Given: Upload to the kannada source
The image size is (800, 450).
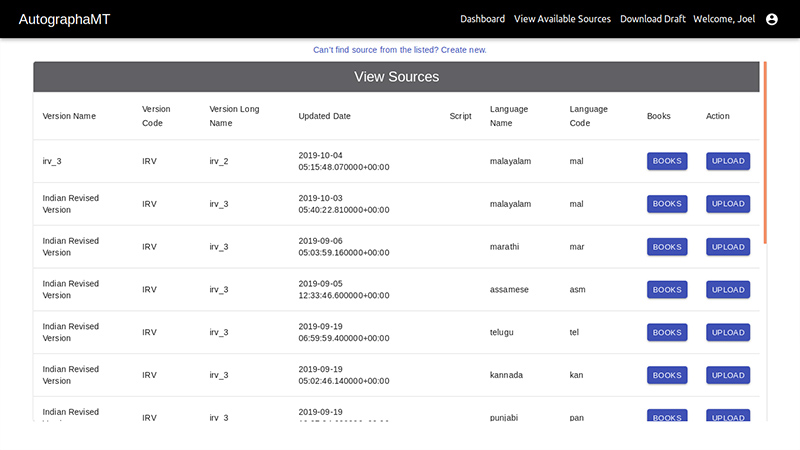Looking at the screenshot, I should click(x=728, y=375).
